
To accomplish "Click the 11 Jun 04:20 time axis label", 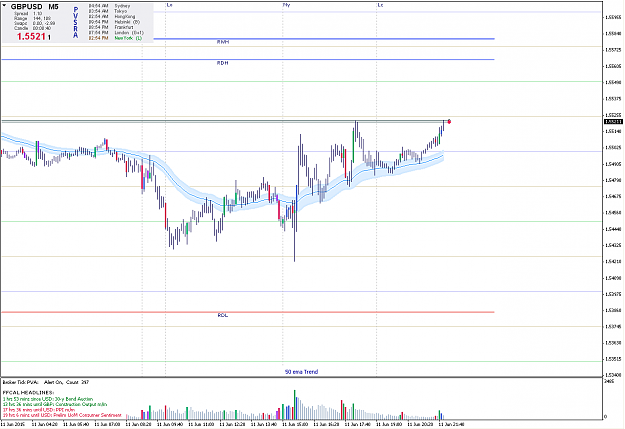I will 45,424.
